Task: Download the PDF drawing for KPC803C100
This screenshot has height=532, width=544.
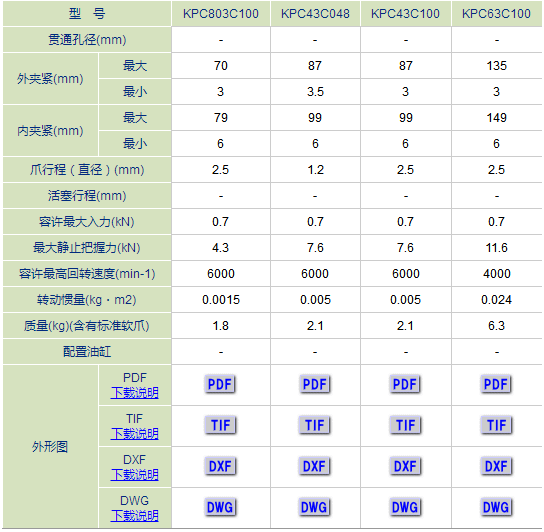Action: coord(220,384)
